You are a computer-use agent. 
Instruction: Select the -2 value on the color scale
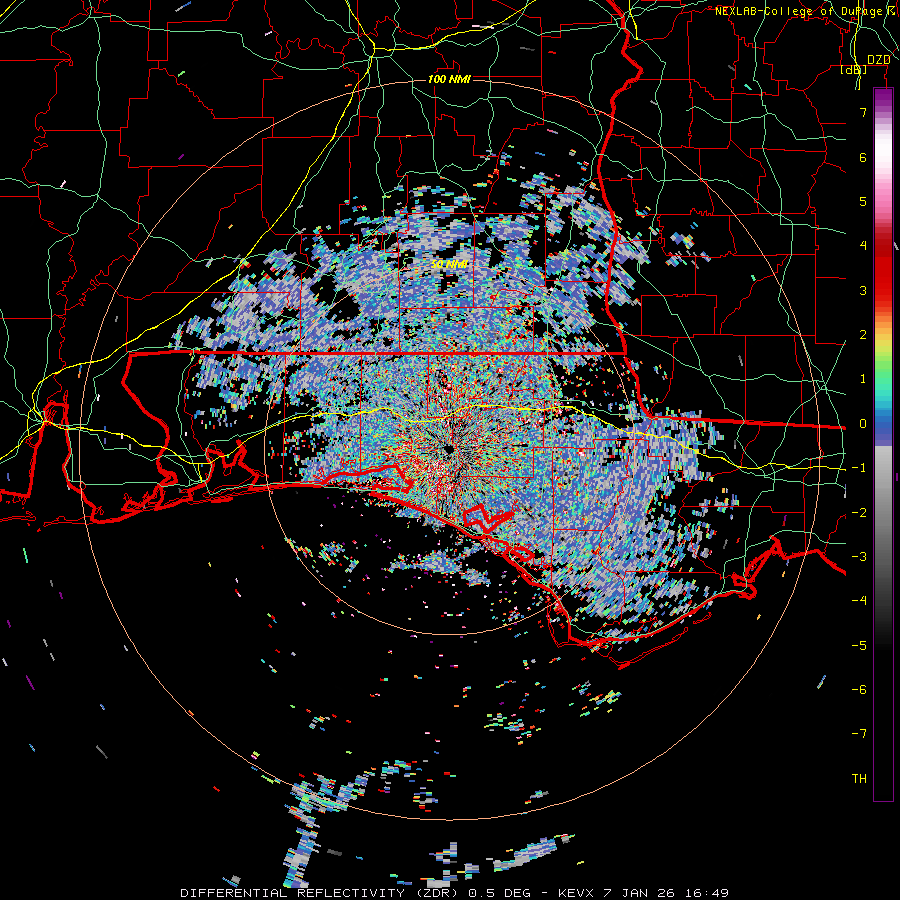coord(859,513)
